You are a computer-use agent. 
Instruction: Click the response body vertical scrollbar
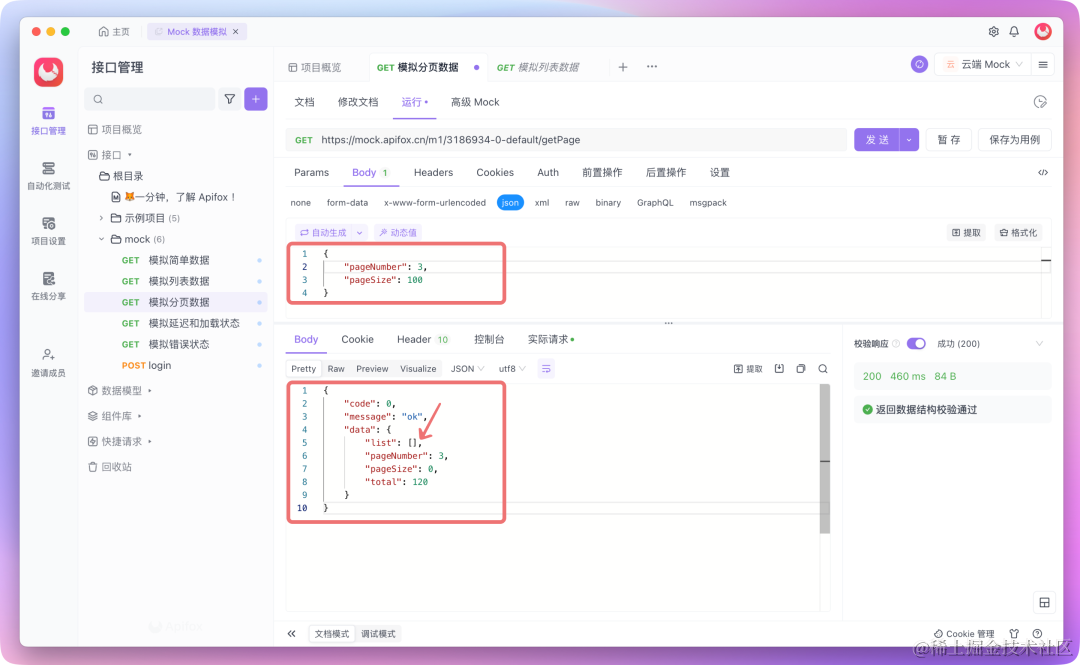(x=824, y=458)
